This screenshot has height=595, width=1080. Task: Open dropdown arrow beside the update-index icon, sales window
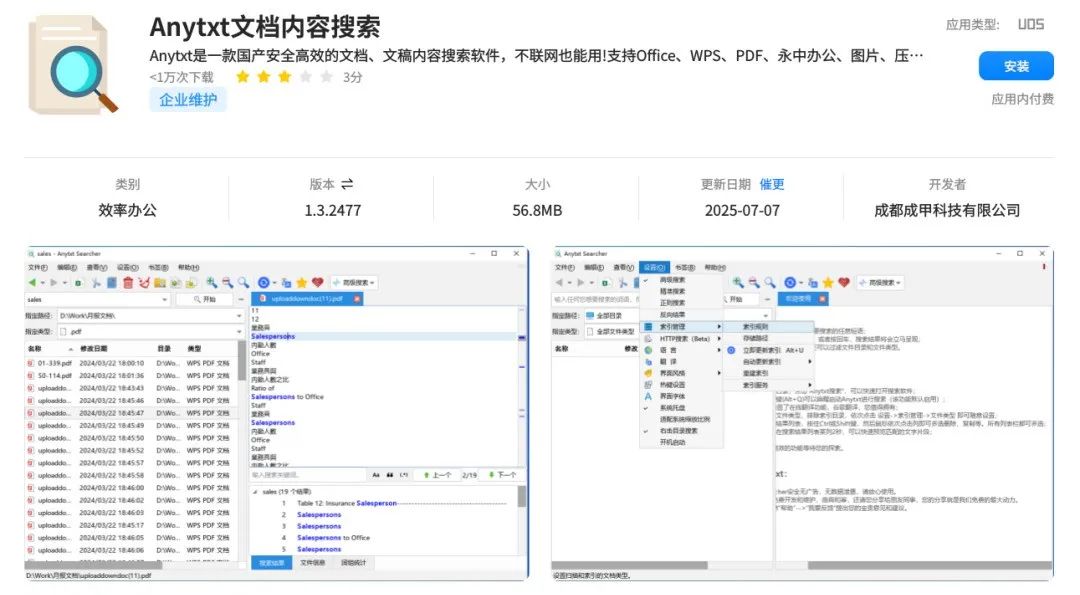pyautogui.click(x=274, y=282)
